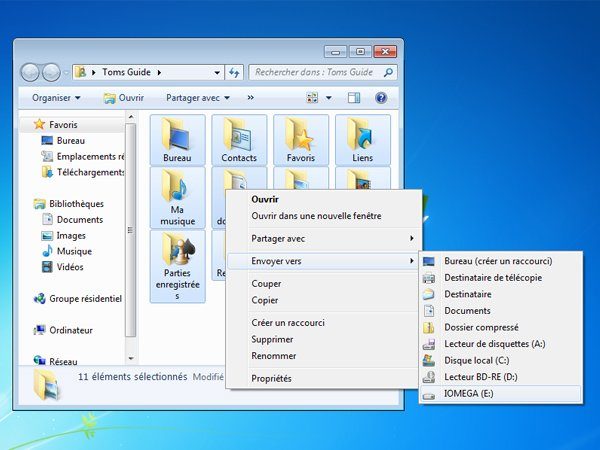Click the refresh button beside address bar
Screen dimensions: 600x450
234,72
